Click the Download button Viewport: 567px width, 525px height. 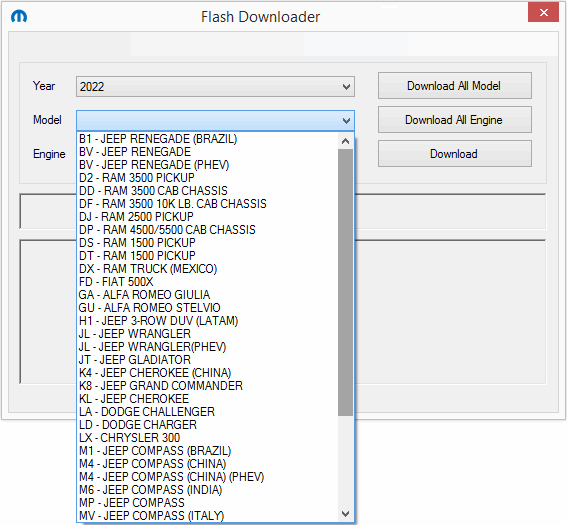[x=455, y=154]
